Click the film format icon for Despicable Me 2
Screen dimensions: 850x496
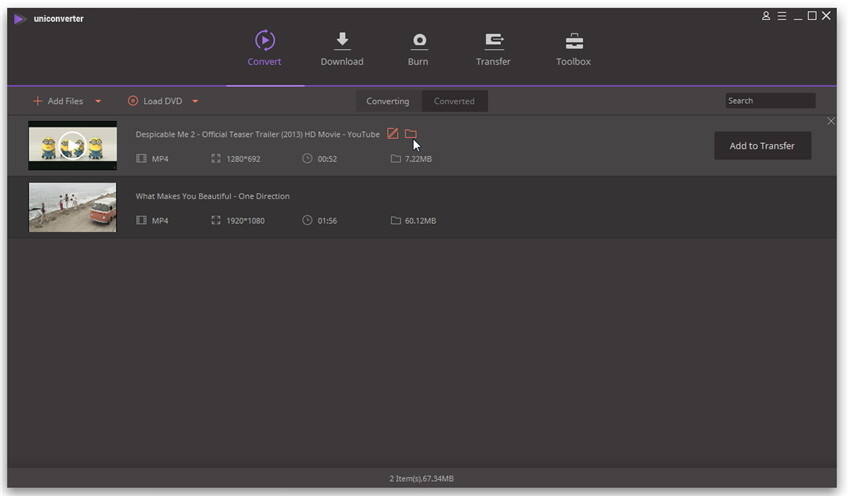click(141, 158)
